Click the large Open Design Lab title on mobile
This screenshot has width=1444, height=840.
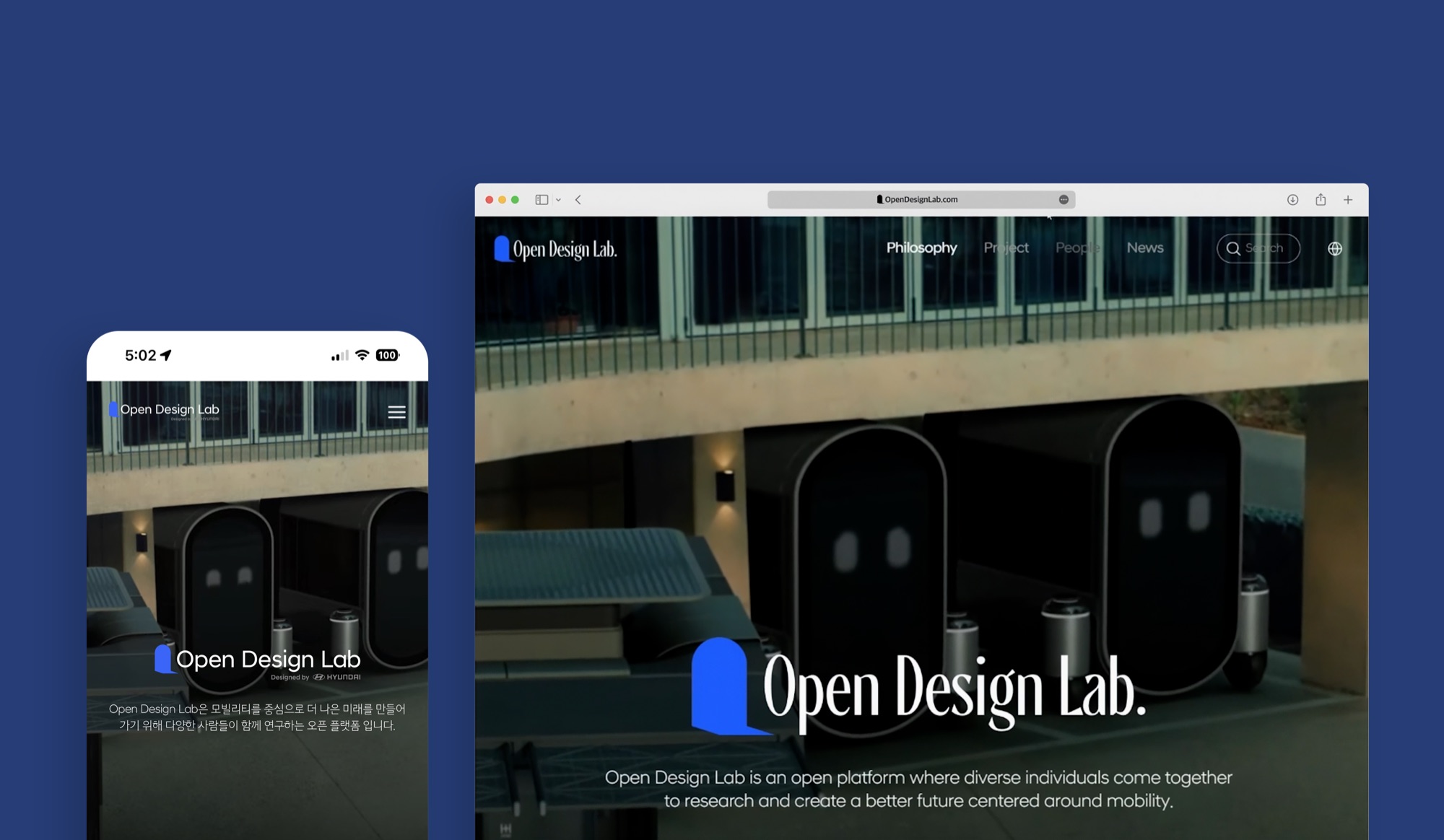268,659
